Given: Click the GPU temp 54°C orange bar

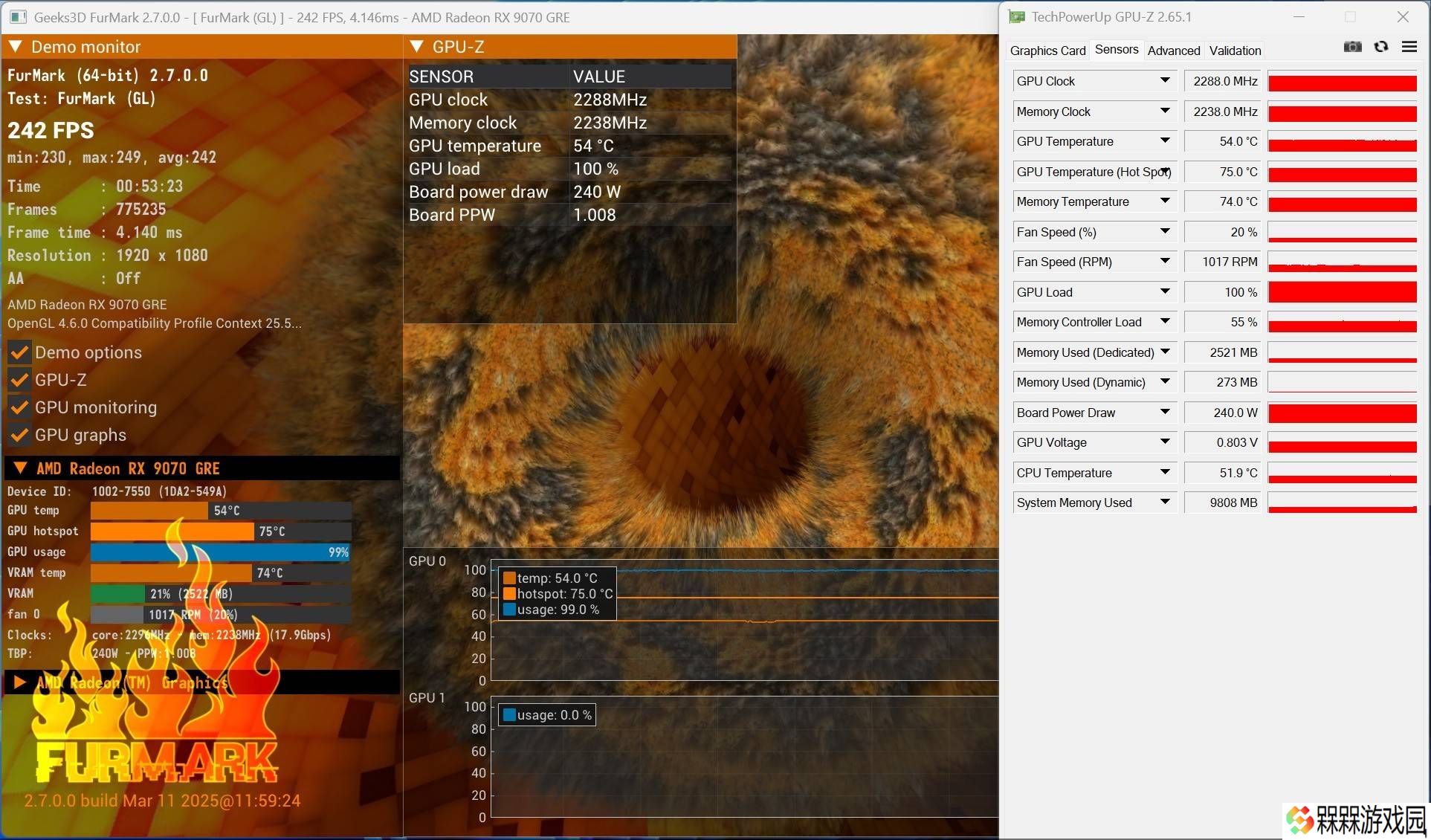Looking at the screenshot, I should (x=149, y=511).
